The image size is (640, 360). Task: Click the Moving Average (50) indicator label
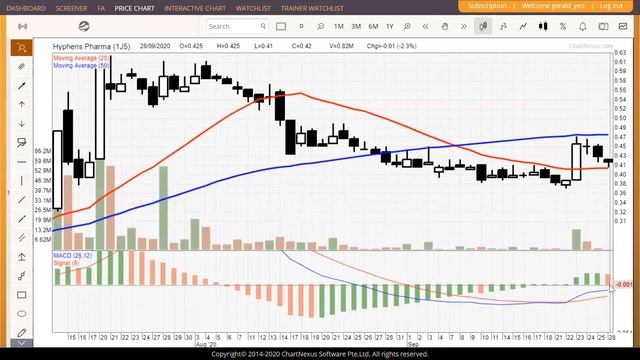[81, 65]
